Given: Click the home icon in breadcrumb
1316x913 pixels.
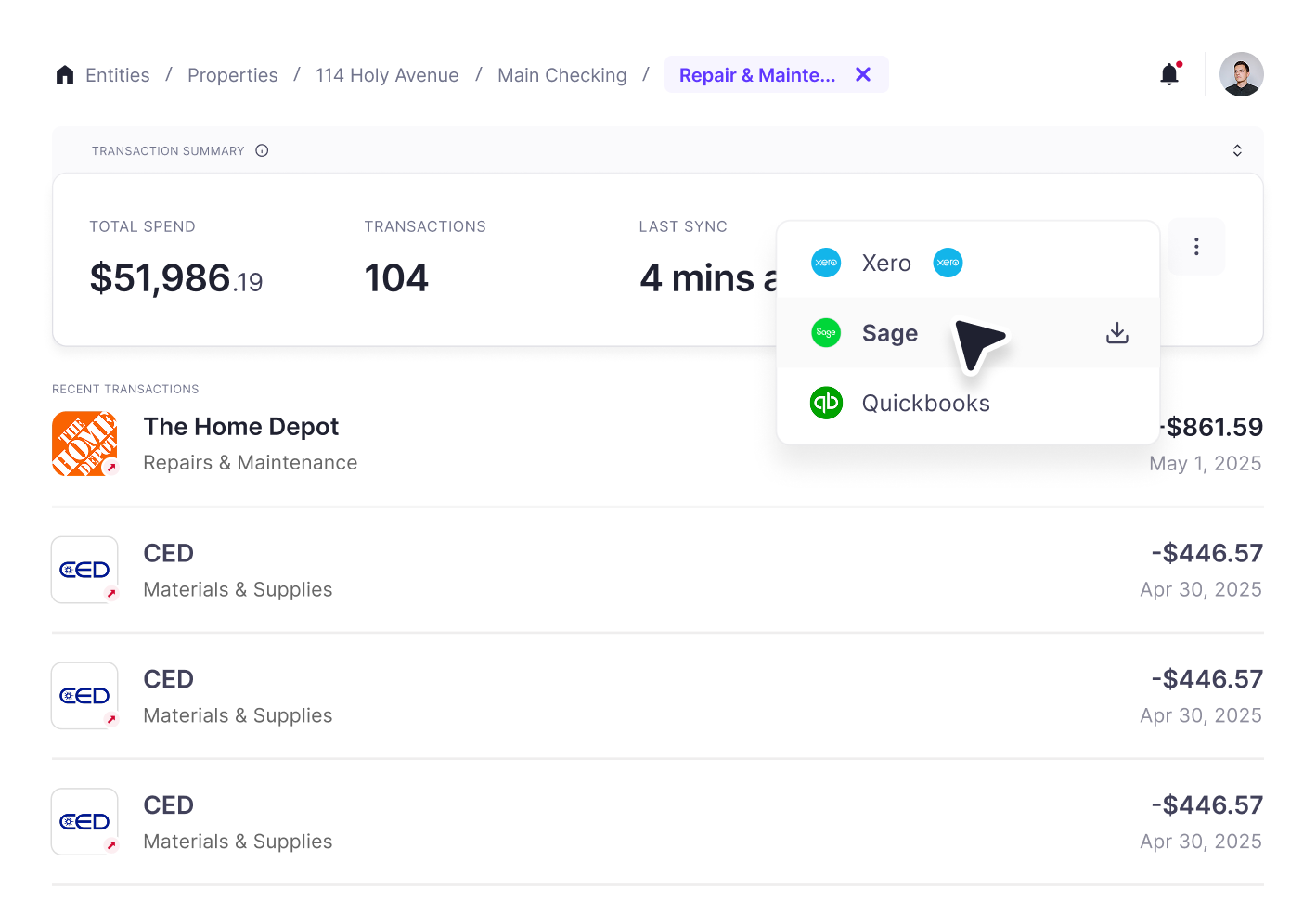Looking at the screenshot, I should tap(65, 75).
